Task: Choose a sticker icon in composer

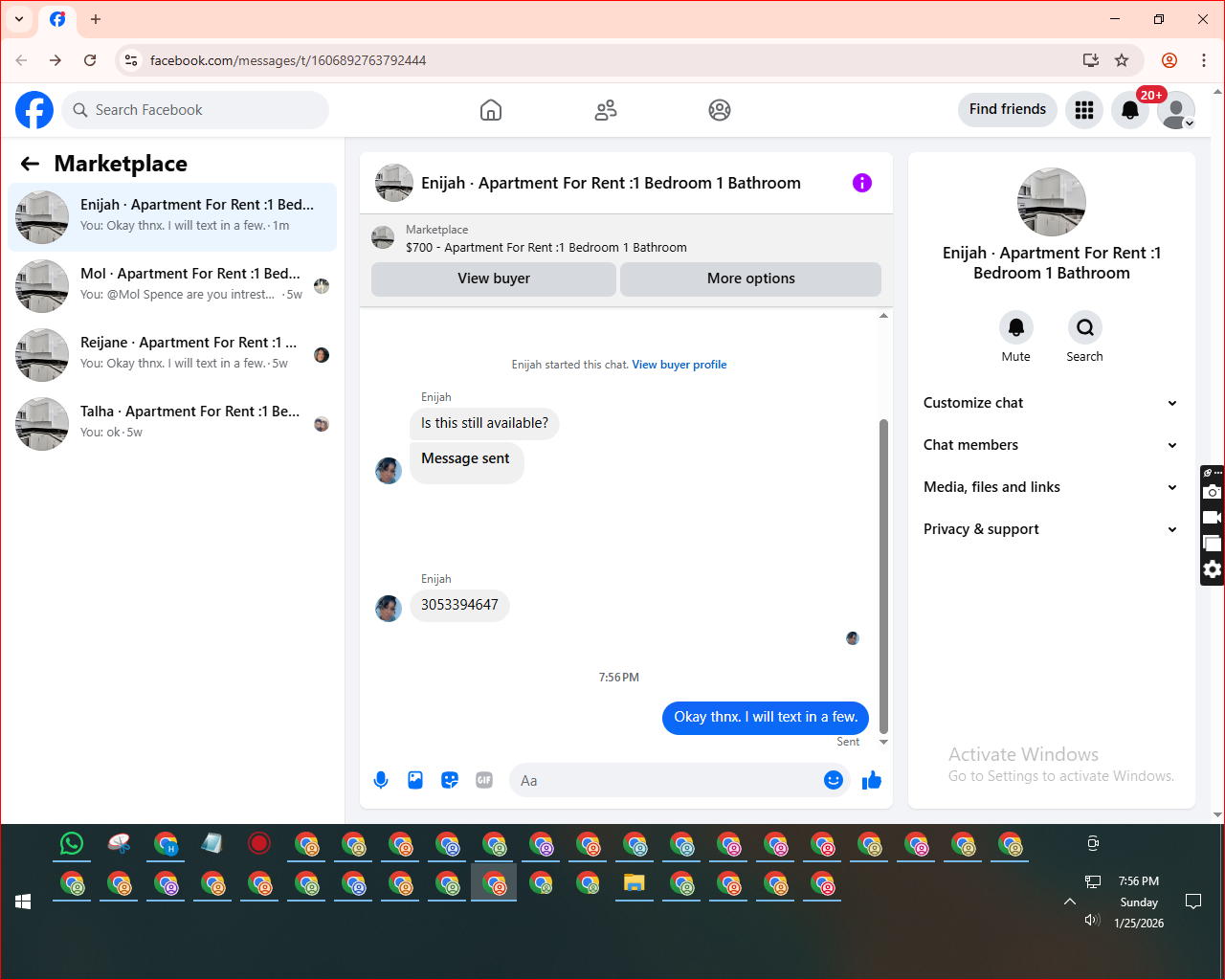Action: point(450,780)
